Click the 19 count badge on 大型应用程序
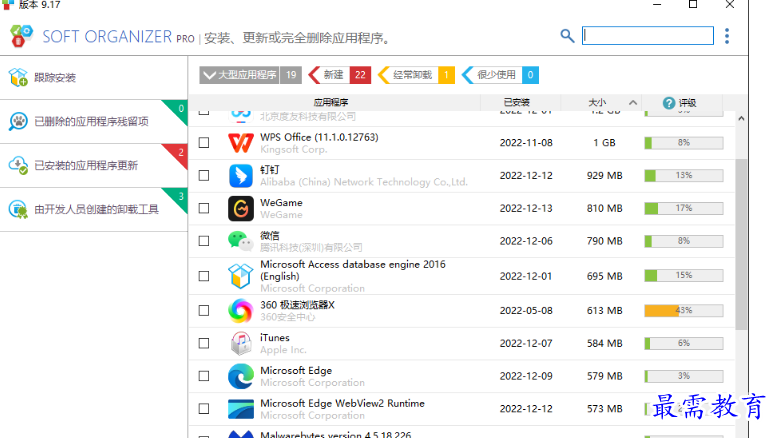This screenshot has width=774, height=438. 291,75
